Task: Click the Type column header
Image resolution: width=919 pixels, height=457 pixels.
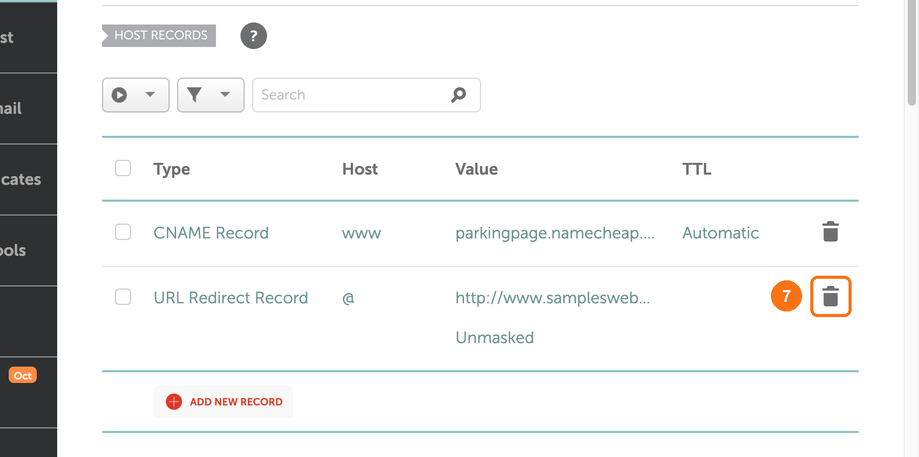Action: (172, 169)
